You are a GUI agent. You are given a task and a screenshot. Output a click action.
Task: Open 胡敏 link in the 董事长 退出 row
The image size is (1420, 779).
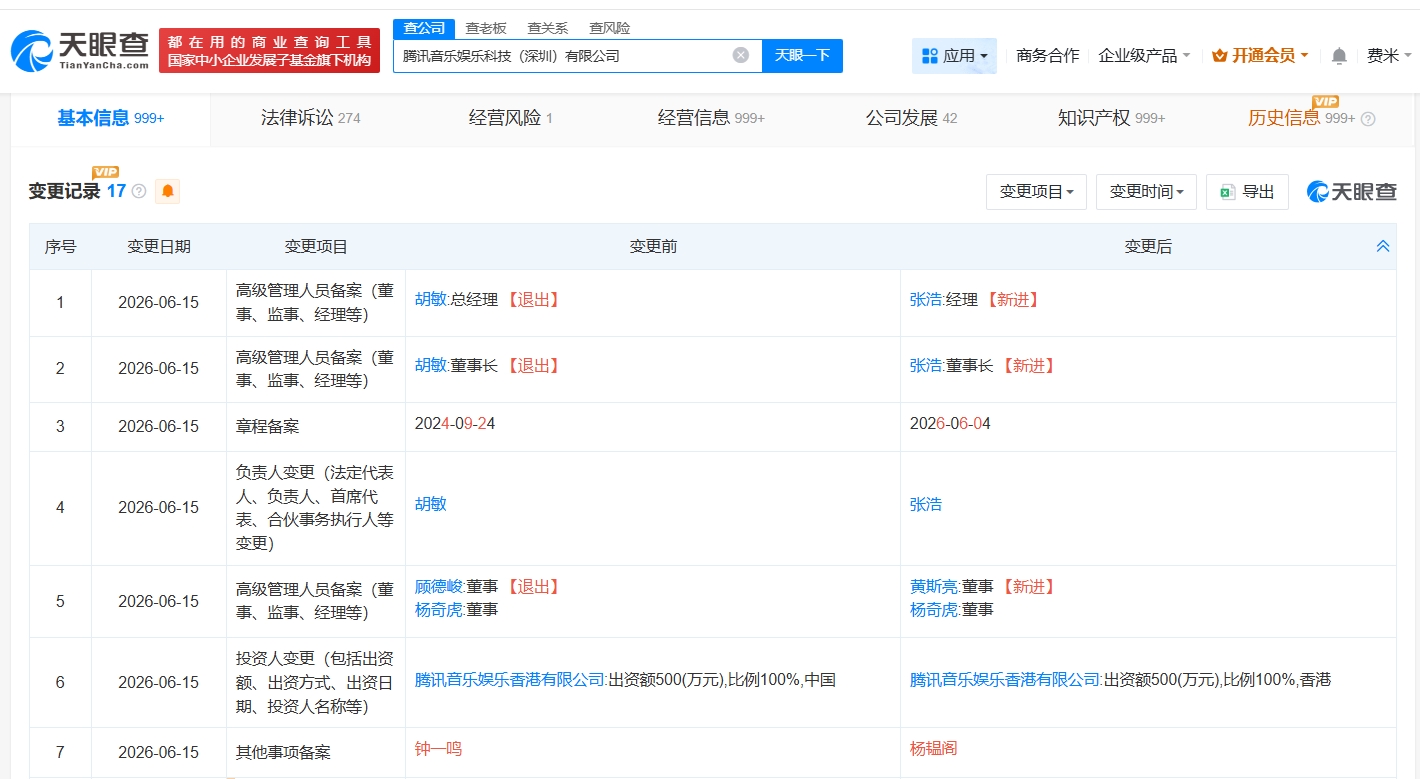431,366
